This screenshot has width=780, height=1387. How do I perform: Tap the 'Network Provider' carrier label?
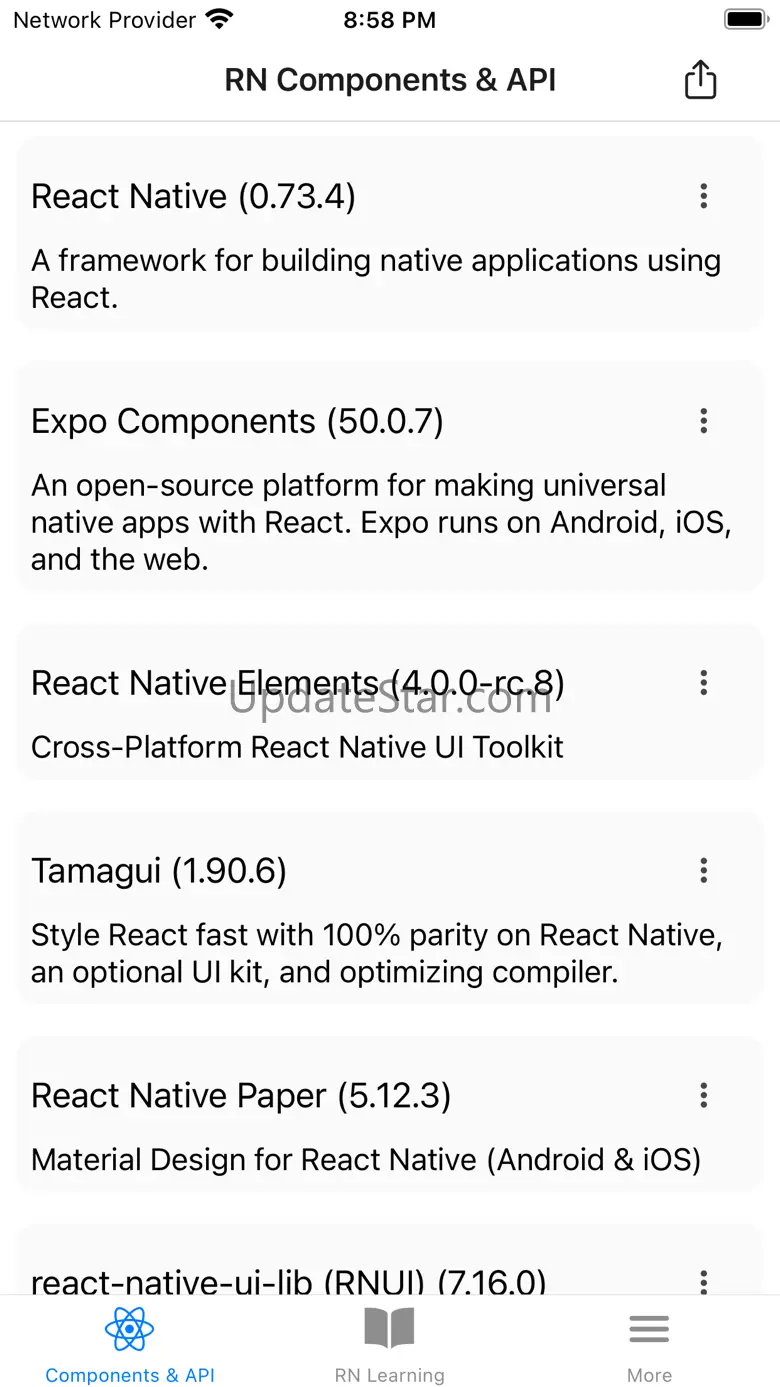click(104, 20)
